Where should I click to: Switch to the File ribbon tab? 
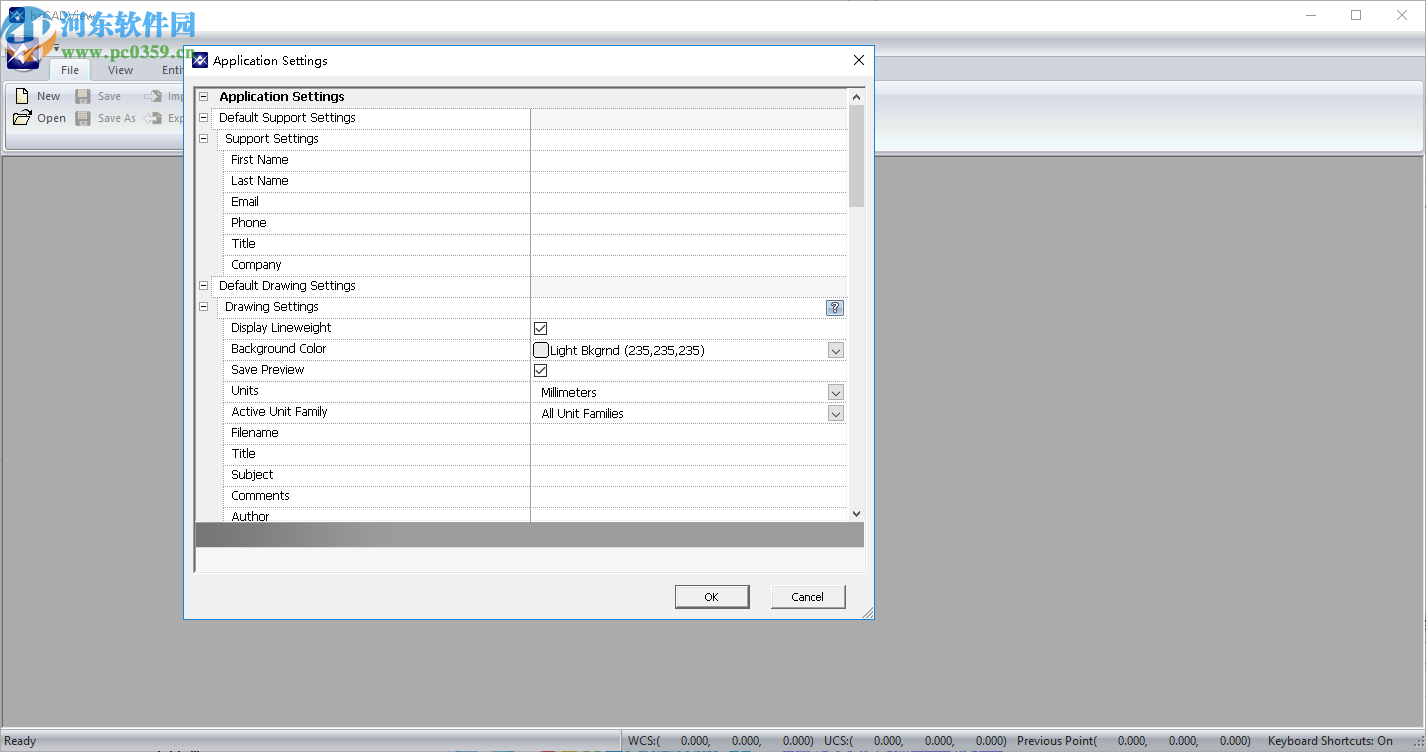[x=70, y=70]
